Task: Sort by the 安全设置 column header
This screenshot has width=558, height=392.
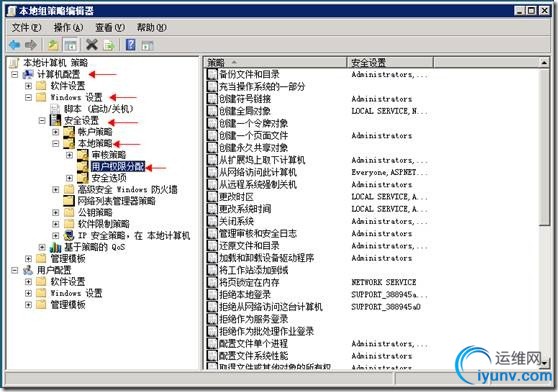Action: [390, 63]
